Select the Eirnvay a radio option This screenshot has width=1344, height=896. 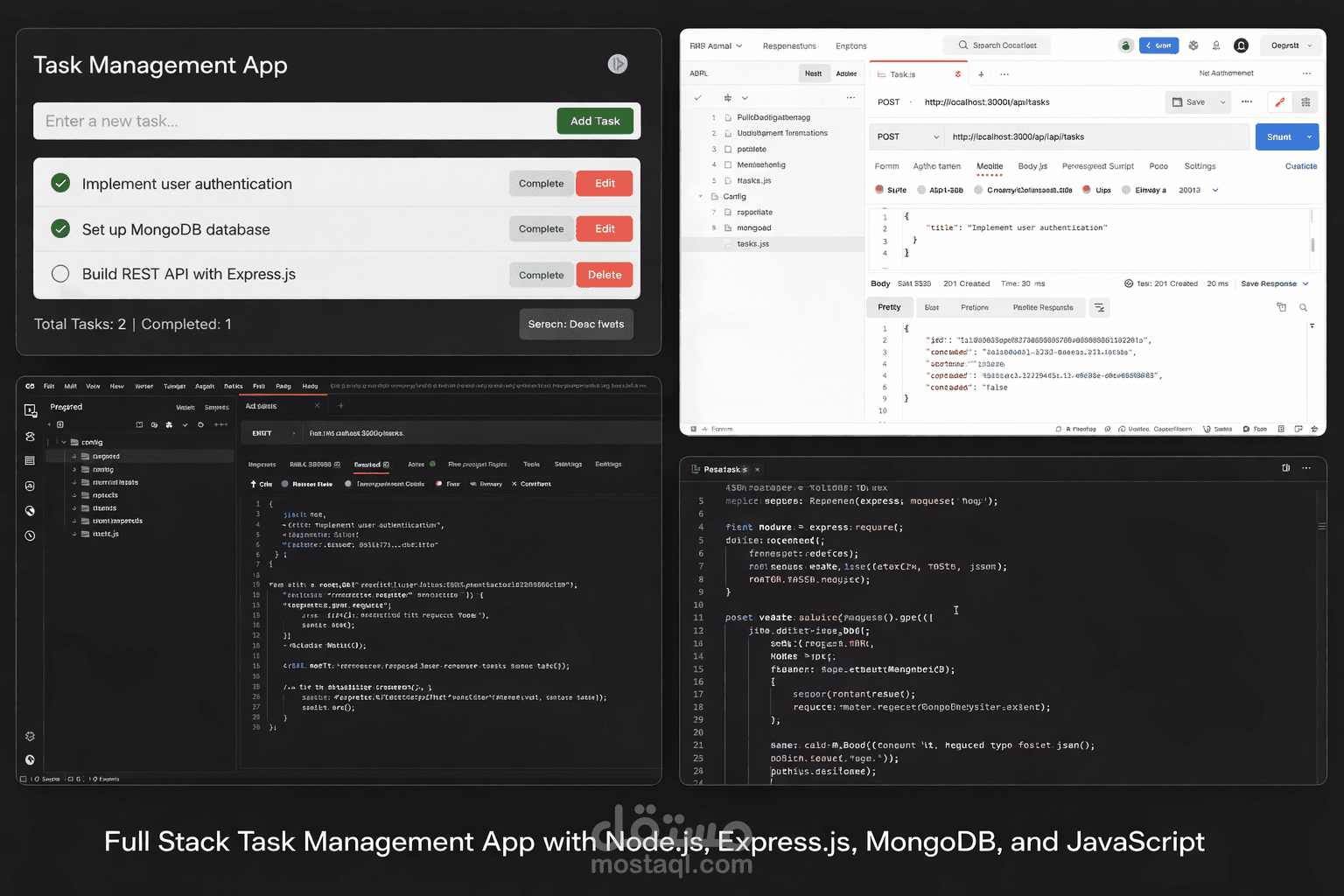tap(1126, 190)
